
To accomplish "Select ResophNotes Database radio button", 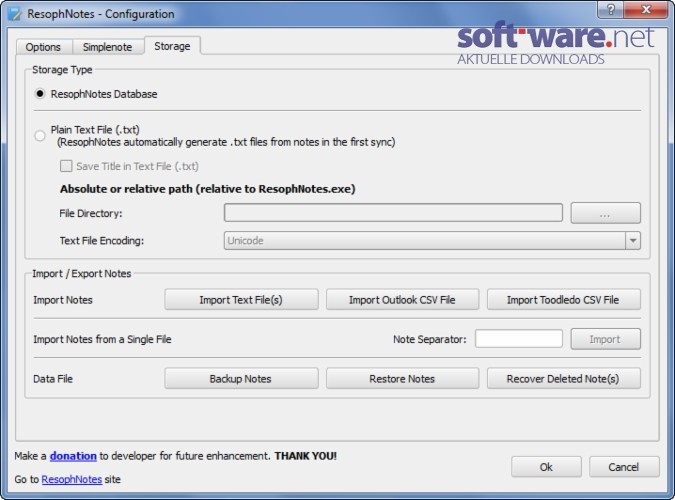I will (x=40, y=93).
